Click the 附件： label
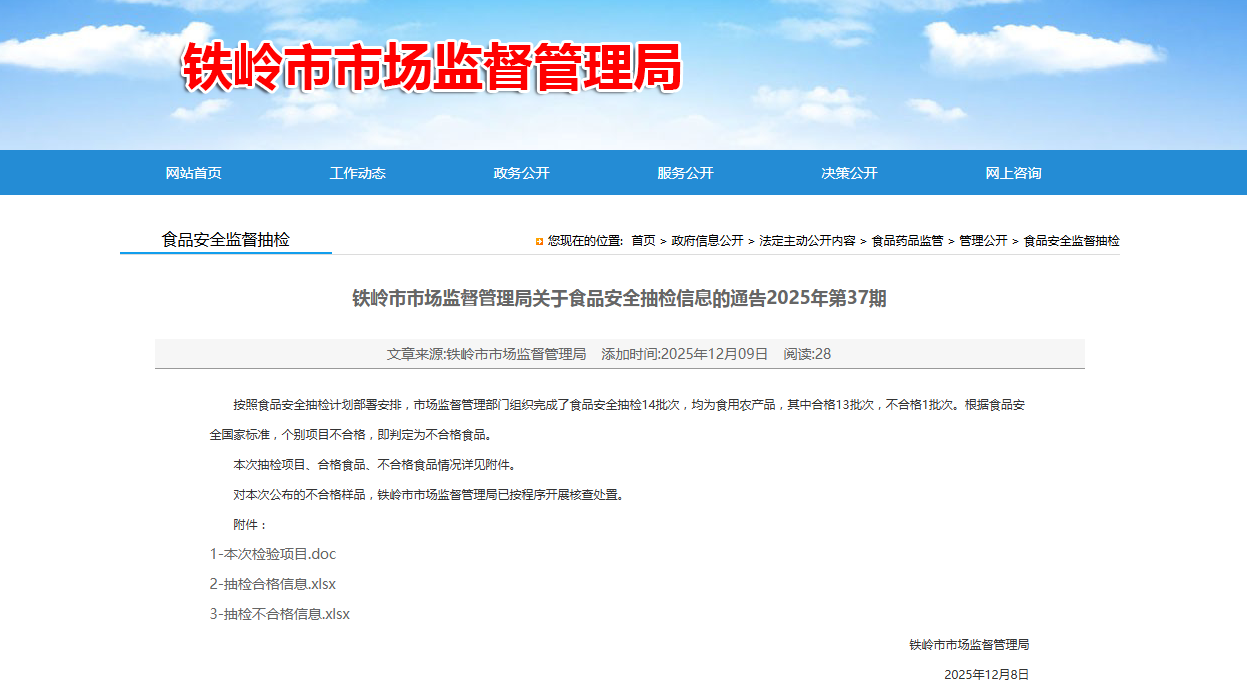 [251, 525]
